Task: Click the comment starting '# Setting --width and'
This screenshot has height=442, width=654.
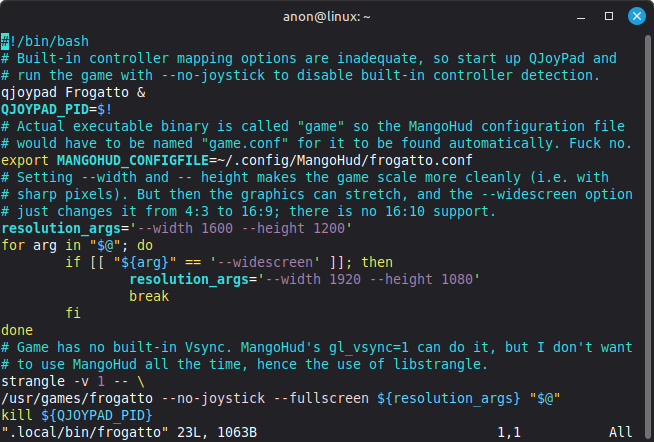Action: point(305,177)
